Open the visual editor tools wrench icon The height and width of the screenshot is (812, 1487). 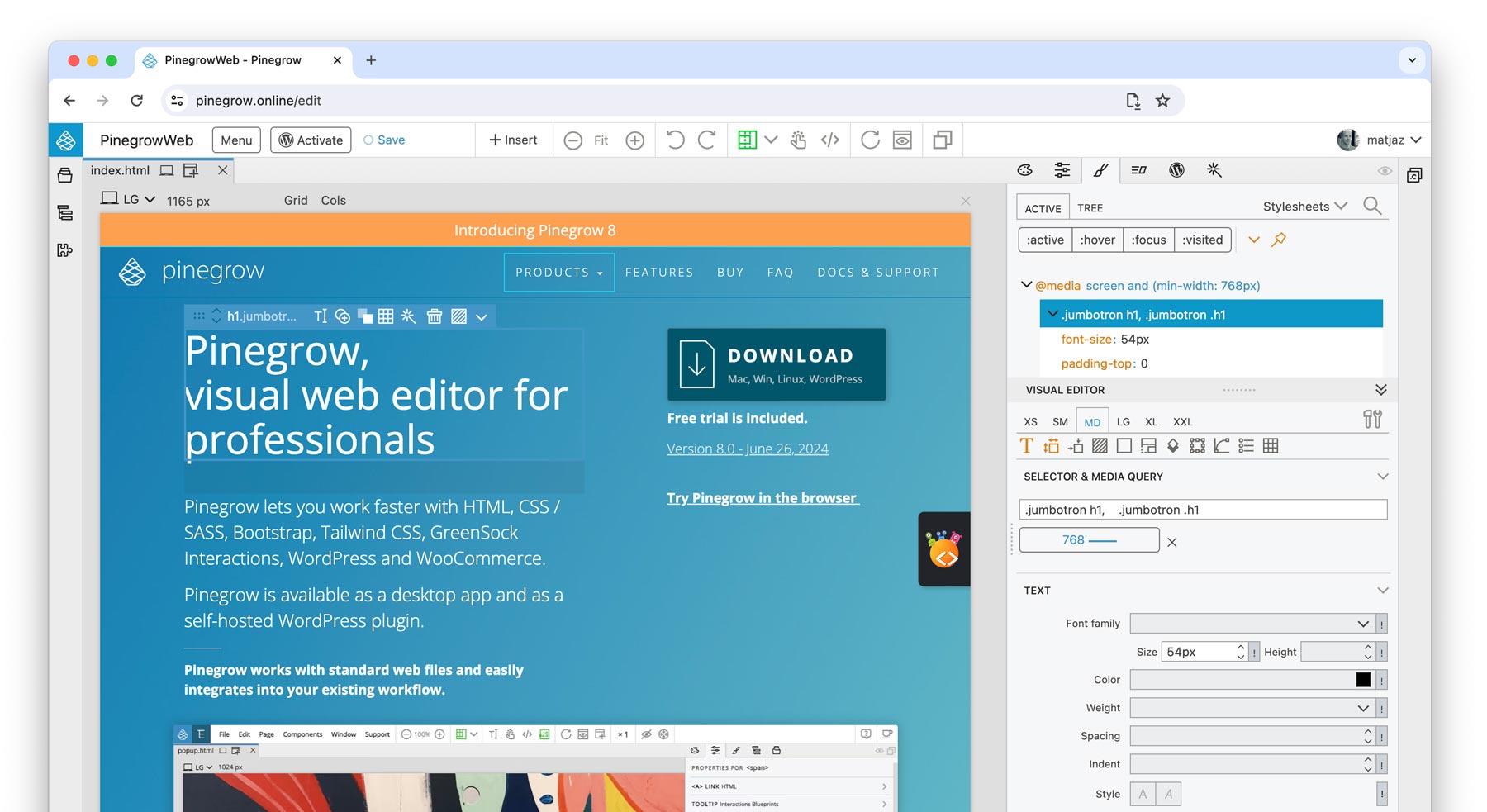pos(1372,420)
